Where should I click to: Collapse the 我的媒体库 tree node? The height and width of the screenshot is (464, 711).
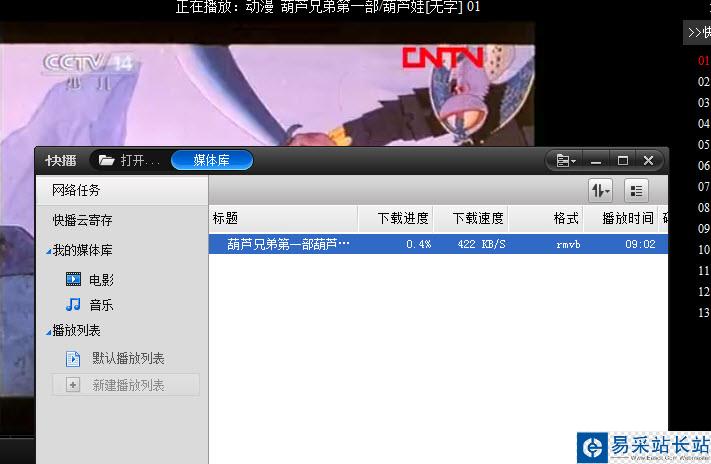[x=49, y=251]
